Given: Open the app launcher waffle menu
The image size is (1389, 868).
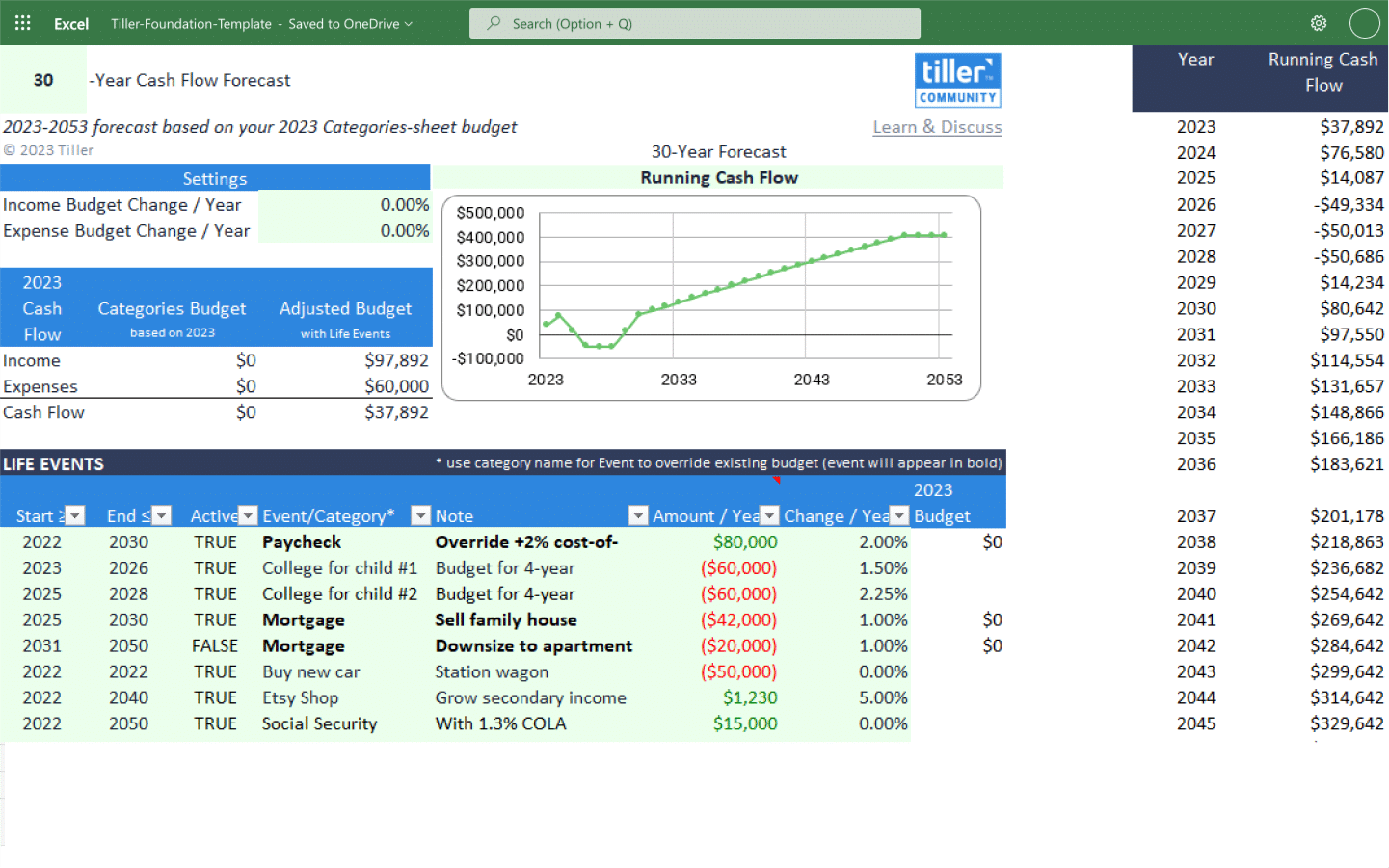Looking at the screenshot, I should coord(23,23).
